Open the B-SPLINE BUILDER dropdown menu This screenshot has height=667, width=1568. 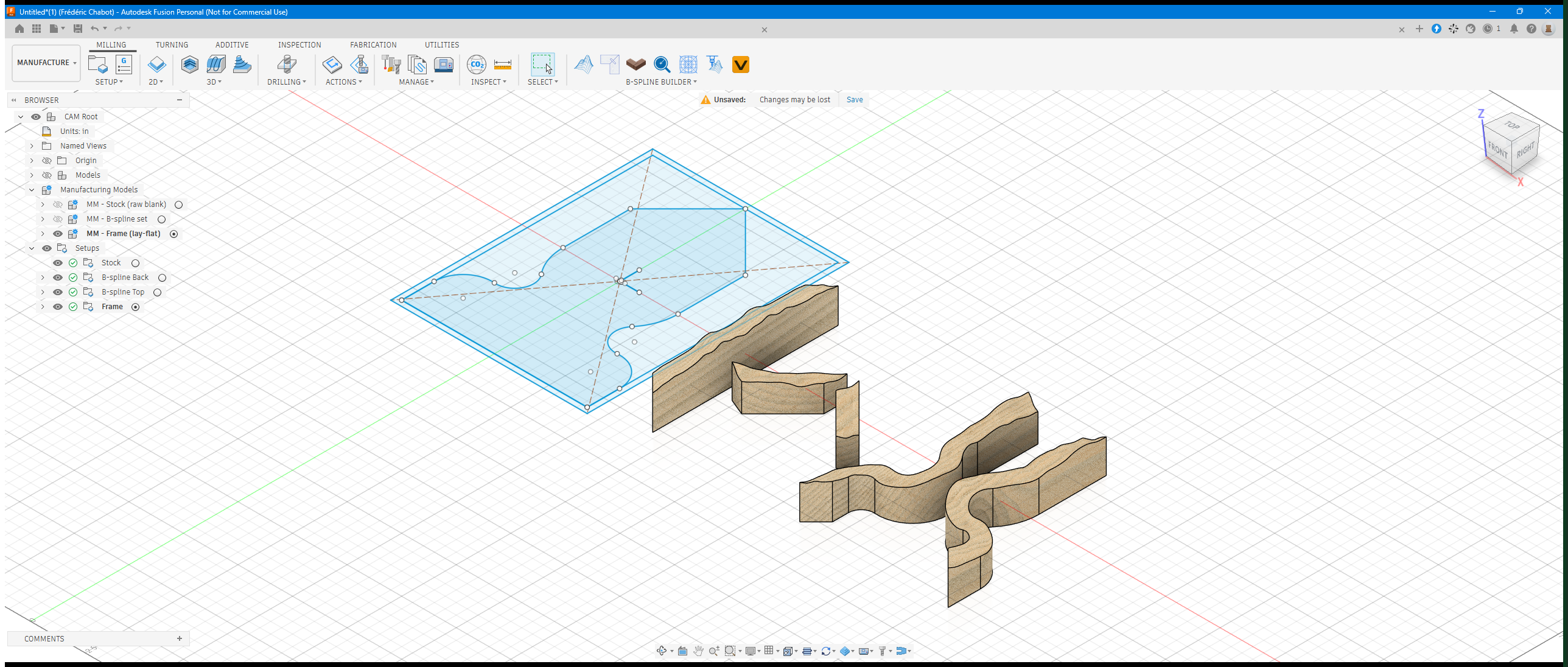pyautogui.click(x=661, y=82)
